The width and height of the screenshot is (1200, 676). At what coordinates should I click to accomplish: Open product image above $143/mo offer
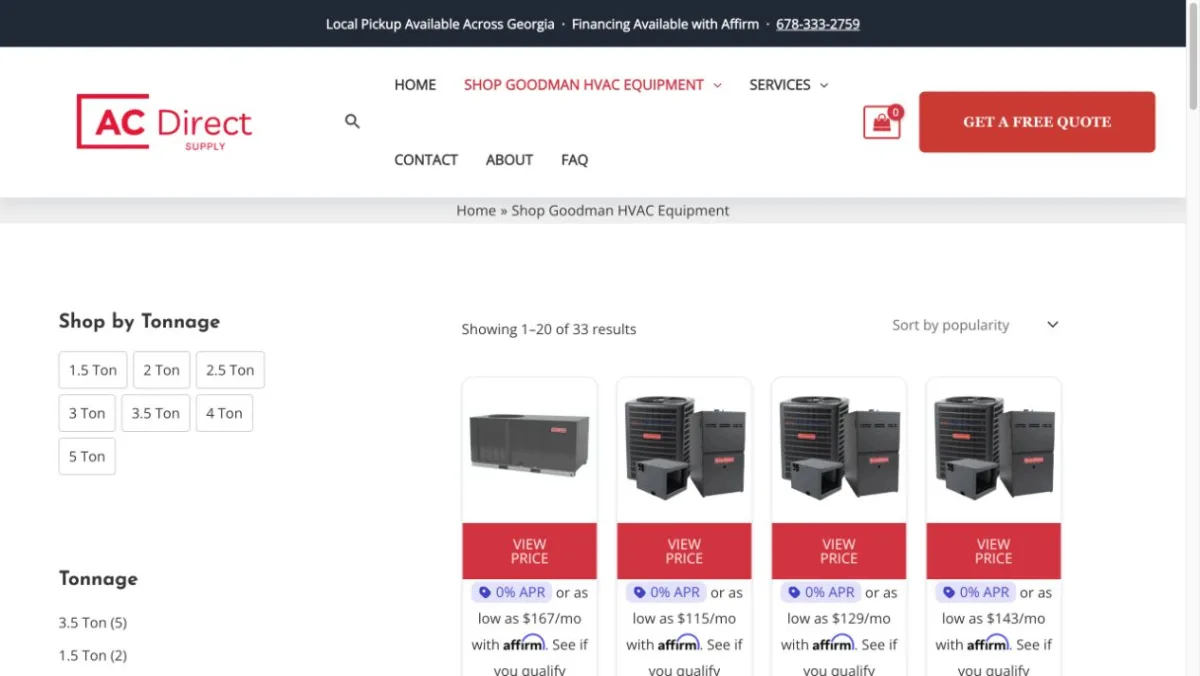tap(994, 448)
